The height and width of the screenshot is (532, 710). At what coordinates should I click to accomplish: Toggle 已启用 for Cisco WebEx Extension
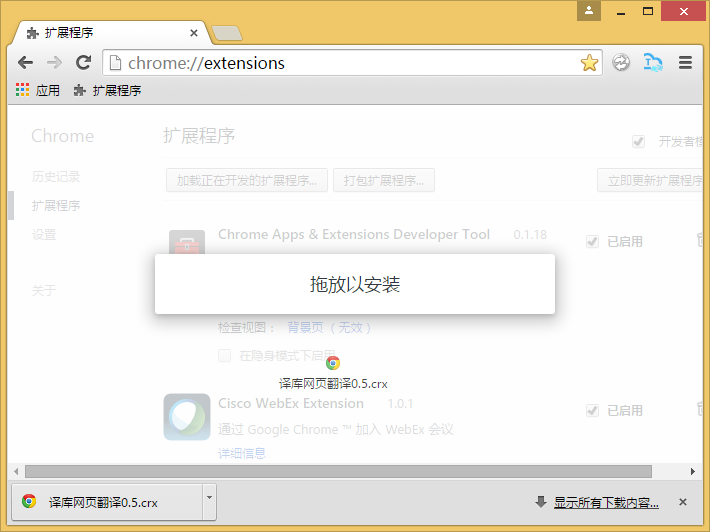[592, 411]
